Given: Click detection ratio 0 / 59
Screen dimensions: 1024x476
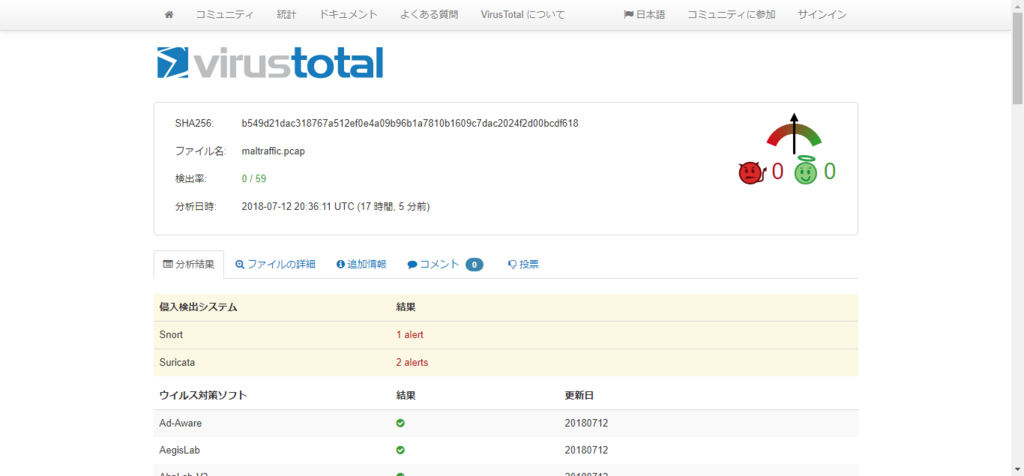Looking at the screenshot, I should pyautogui.click(x=254, y=179).
